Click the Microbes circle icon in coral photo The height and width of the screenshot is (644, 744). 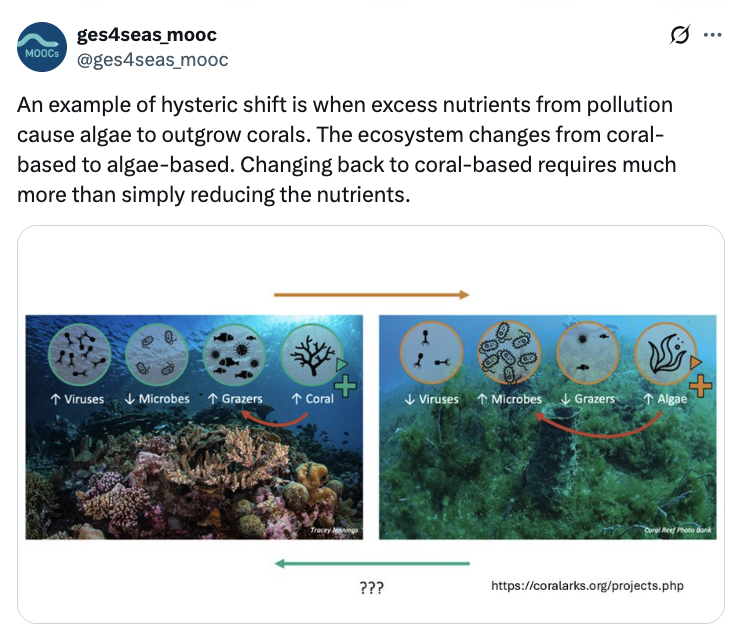click(x=156, y=355)
